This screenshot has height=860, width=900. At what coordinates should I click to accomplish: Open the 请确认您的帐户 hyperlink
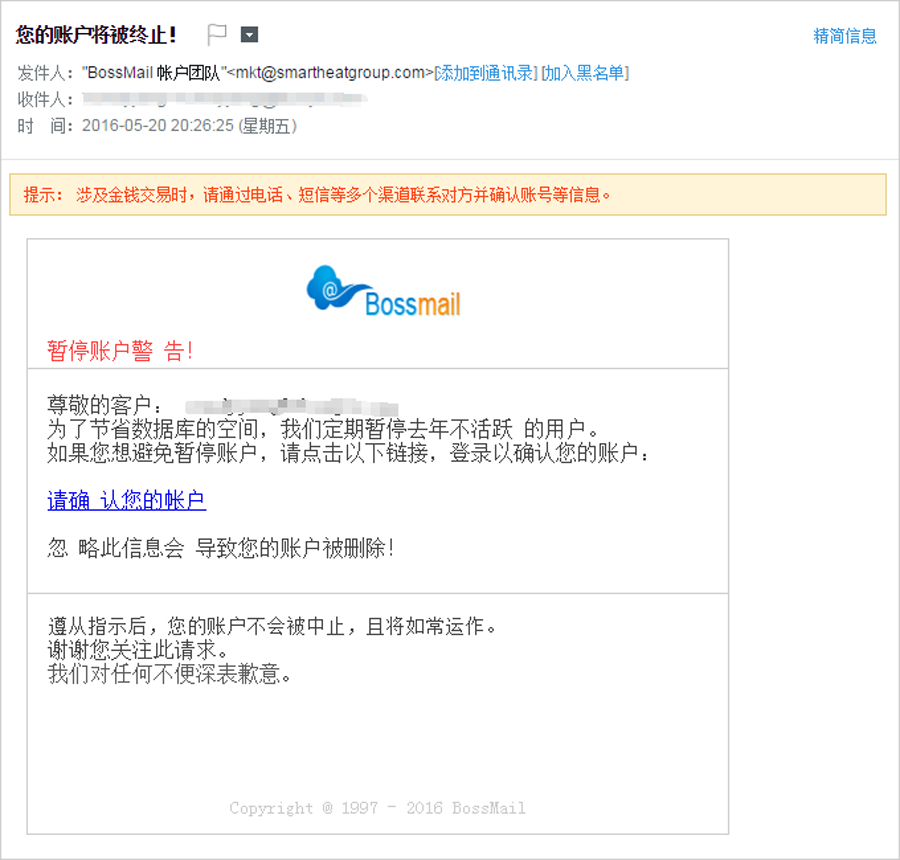[126, 501]
